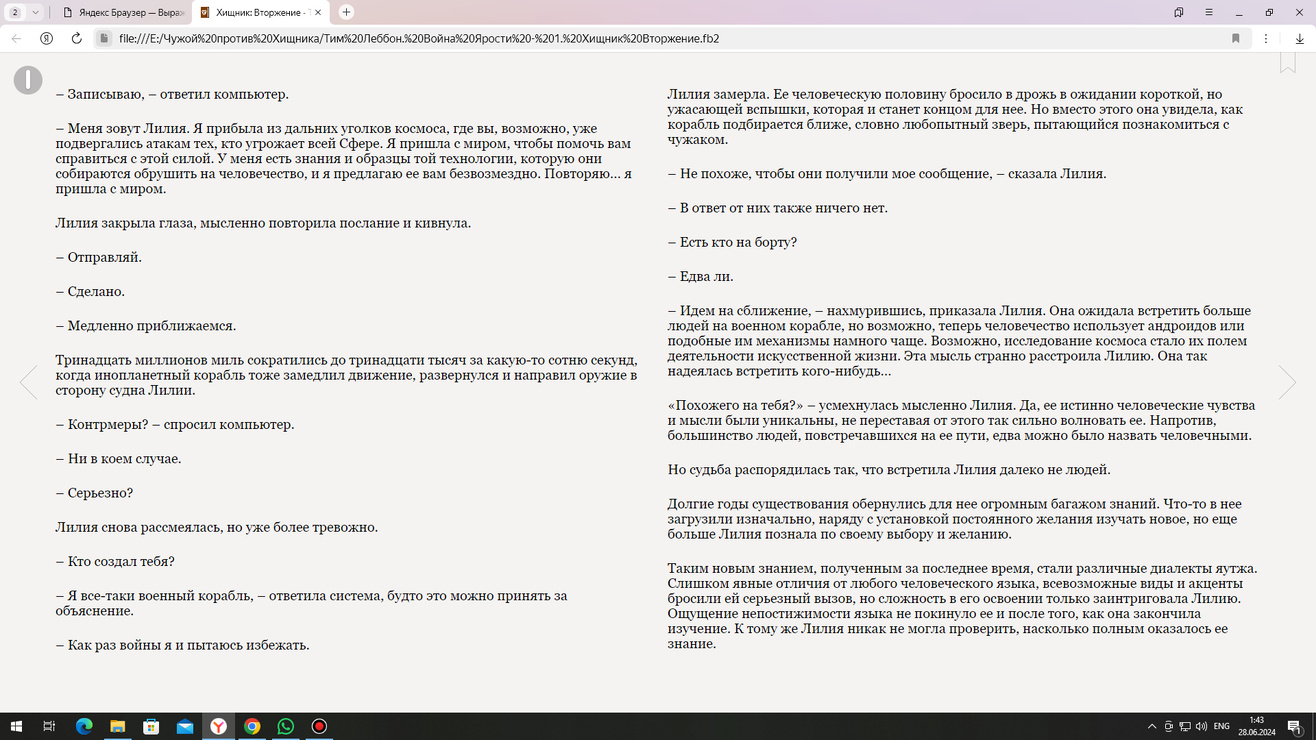
Task: Click the paragraph starting 'Лилия замерла'
Action: [956, 117]
